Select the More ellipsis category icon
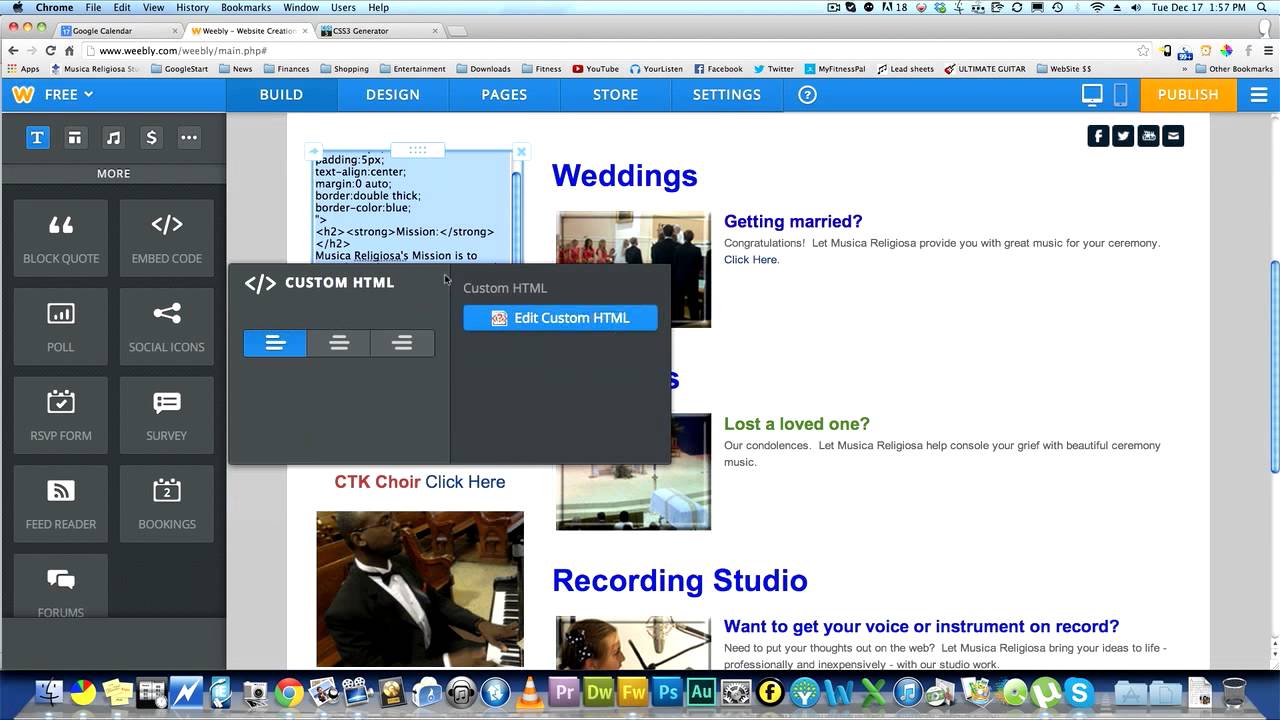Image resolution: width=1280 pixels, height=720 pixels. 189,138
